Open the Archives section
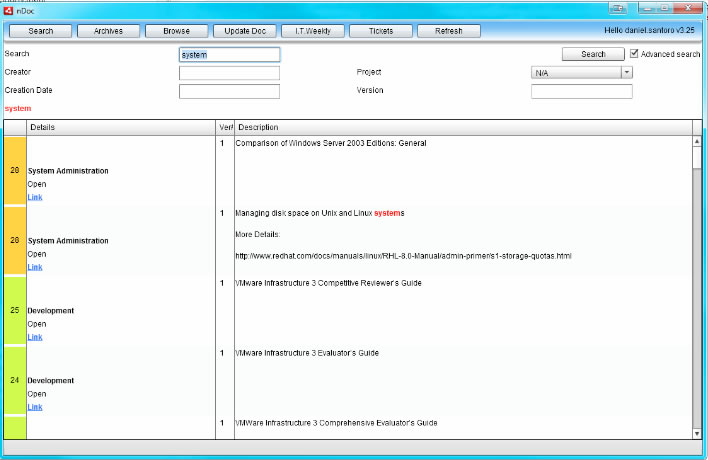This screenshot has width=708, height=460. click(x=109, y=31)
